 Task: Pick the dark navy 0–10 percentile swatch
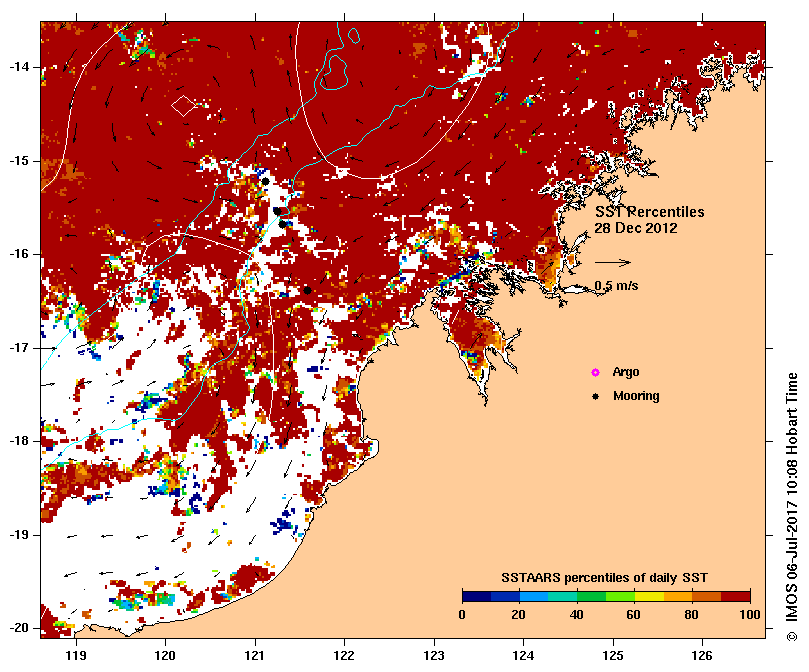coord(477,596)
